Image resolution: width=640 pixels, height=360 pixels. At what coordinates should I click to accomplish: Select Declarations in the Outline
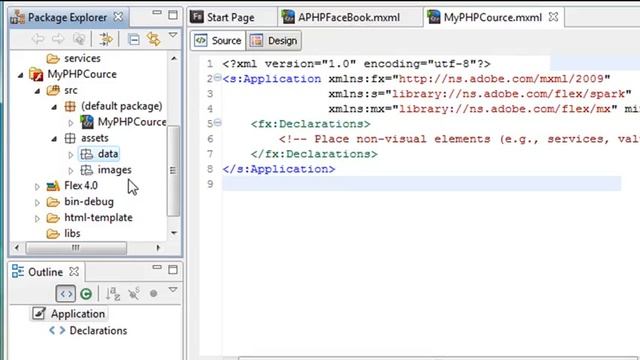click(x=98, y=331)
